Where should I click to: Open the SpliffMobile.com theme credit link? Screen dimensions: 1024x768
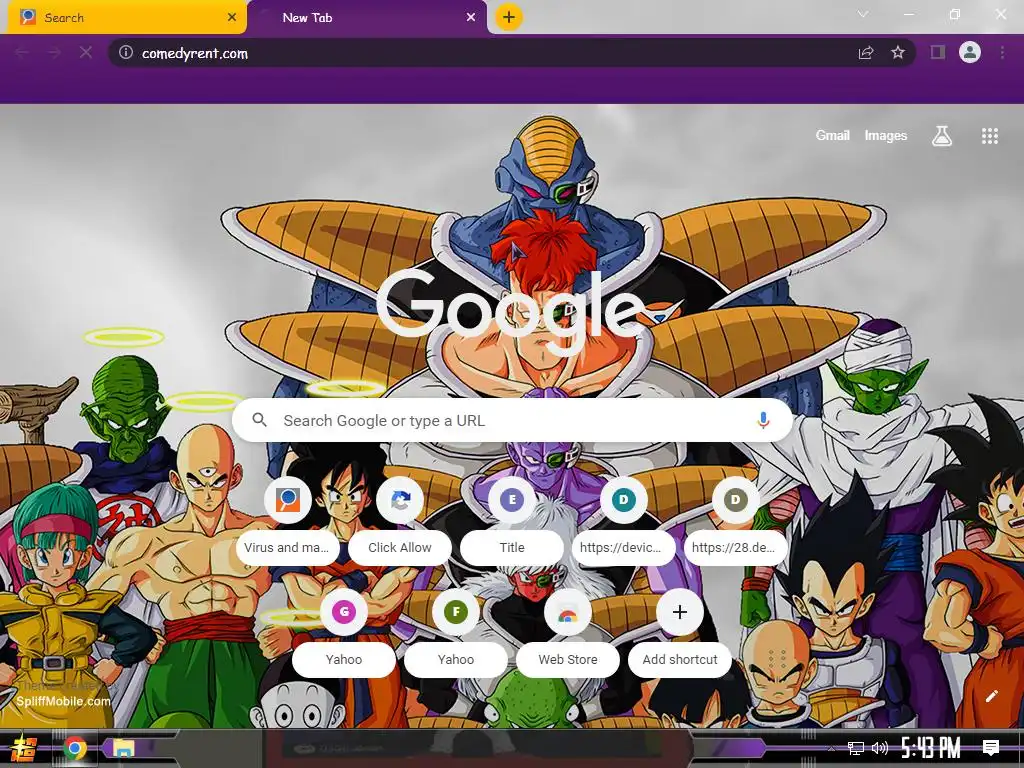(63, 701)
